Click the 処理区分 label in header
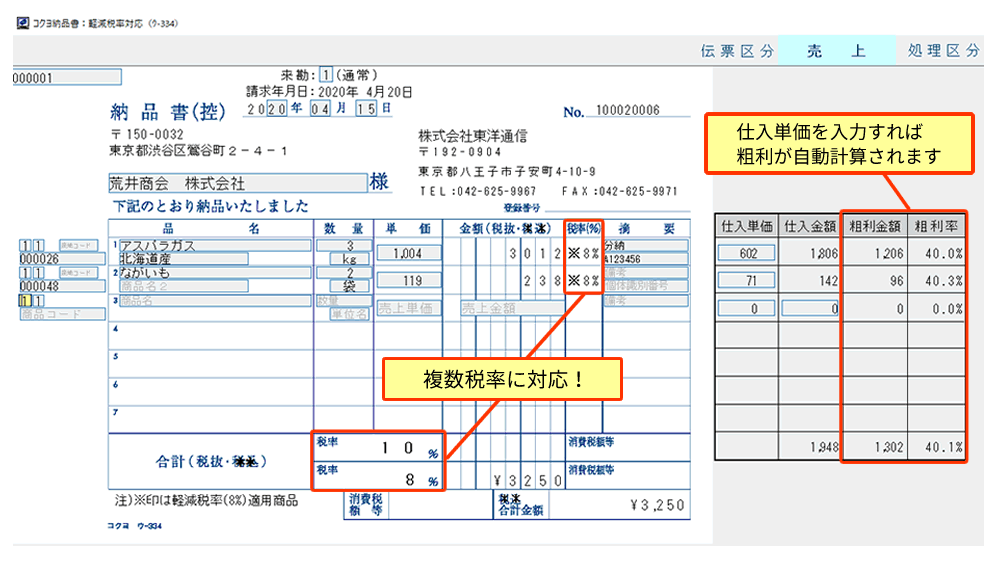Screen dimensions: 1000x565 click(x=943, y=52)
